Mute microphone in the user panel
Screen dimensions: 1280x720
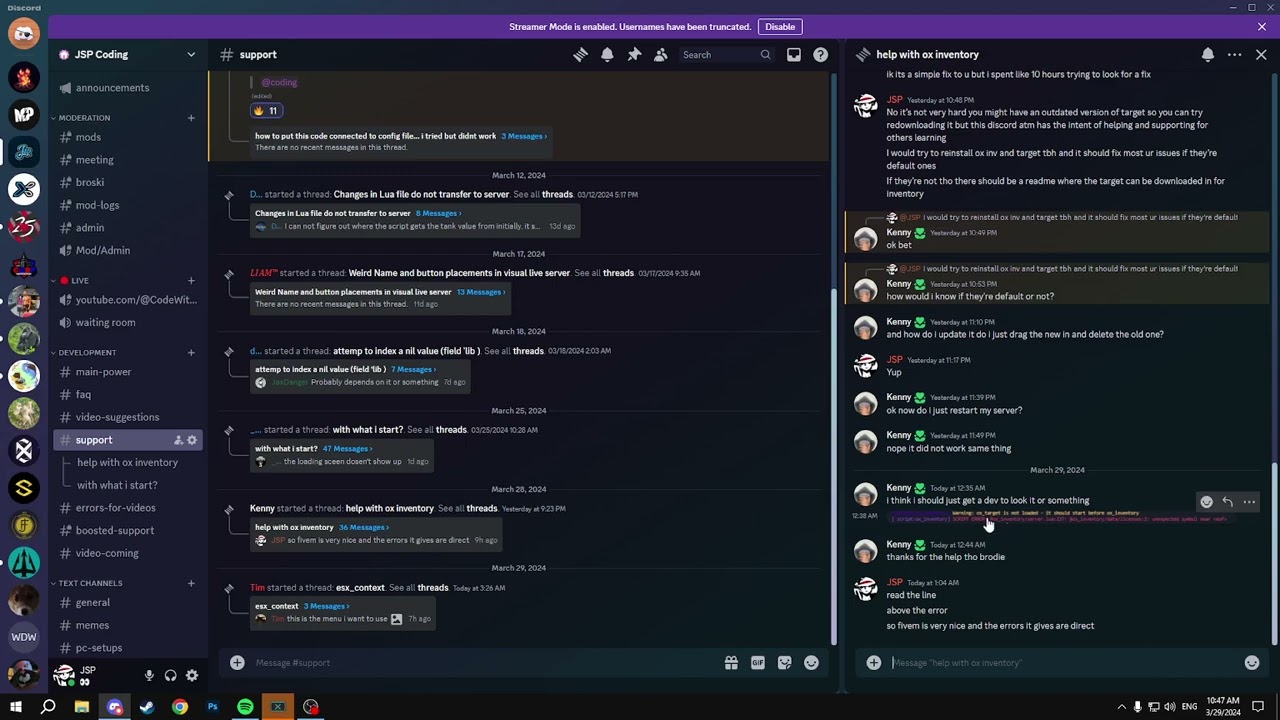[x=149, y=675]
